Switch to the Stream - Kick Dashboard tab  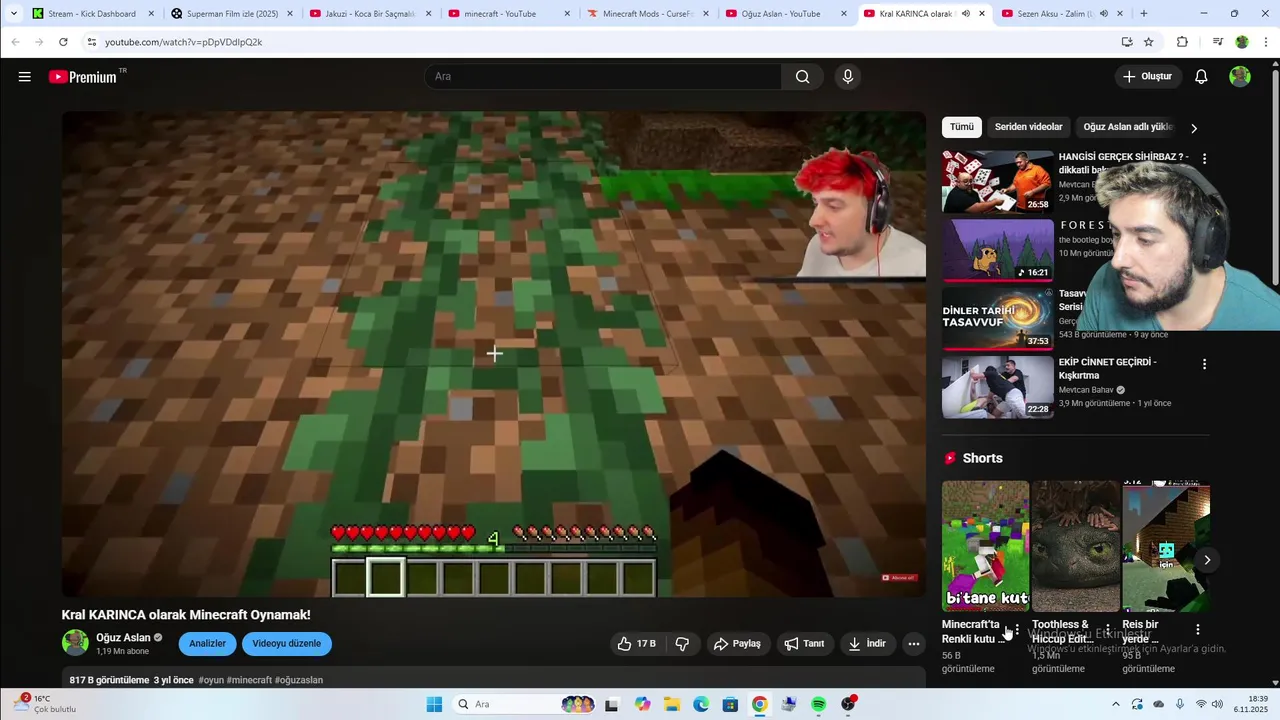tap(91, 14)
